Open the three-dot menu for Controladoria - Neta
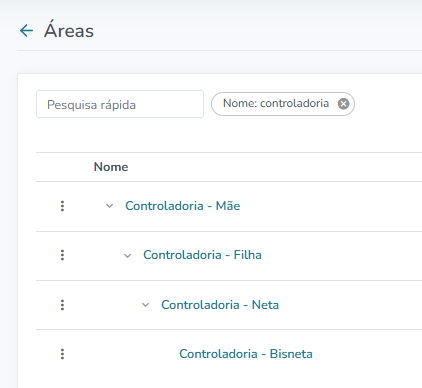The image size is (422, 388). click(62, 305)
